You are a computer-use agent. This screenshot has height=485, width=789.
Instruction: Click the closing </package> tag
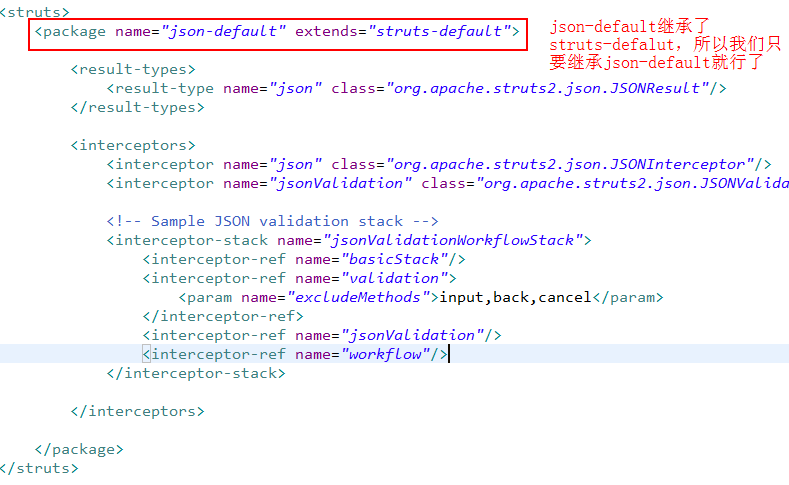coord(79,449)
